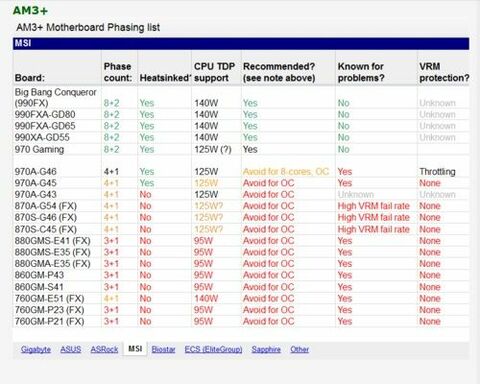Switch to the ASUS tab
480x384 pixels.
(71, 349)
